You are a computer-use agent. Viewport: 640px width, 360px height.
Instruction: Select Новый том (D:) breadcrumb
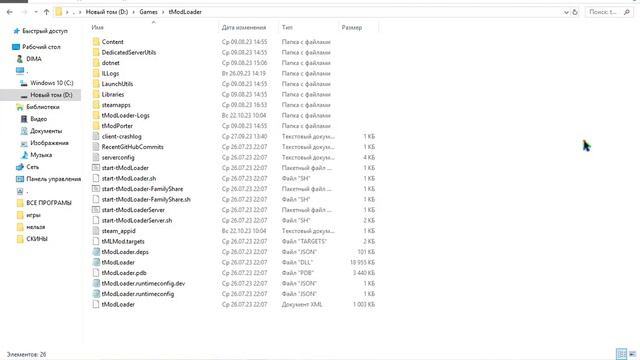click(x=107, y=12)
